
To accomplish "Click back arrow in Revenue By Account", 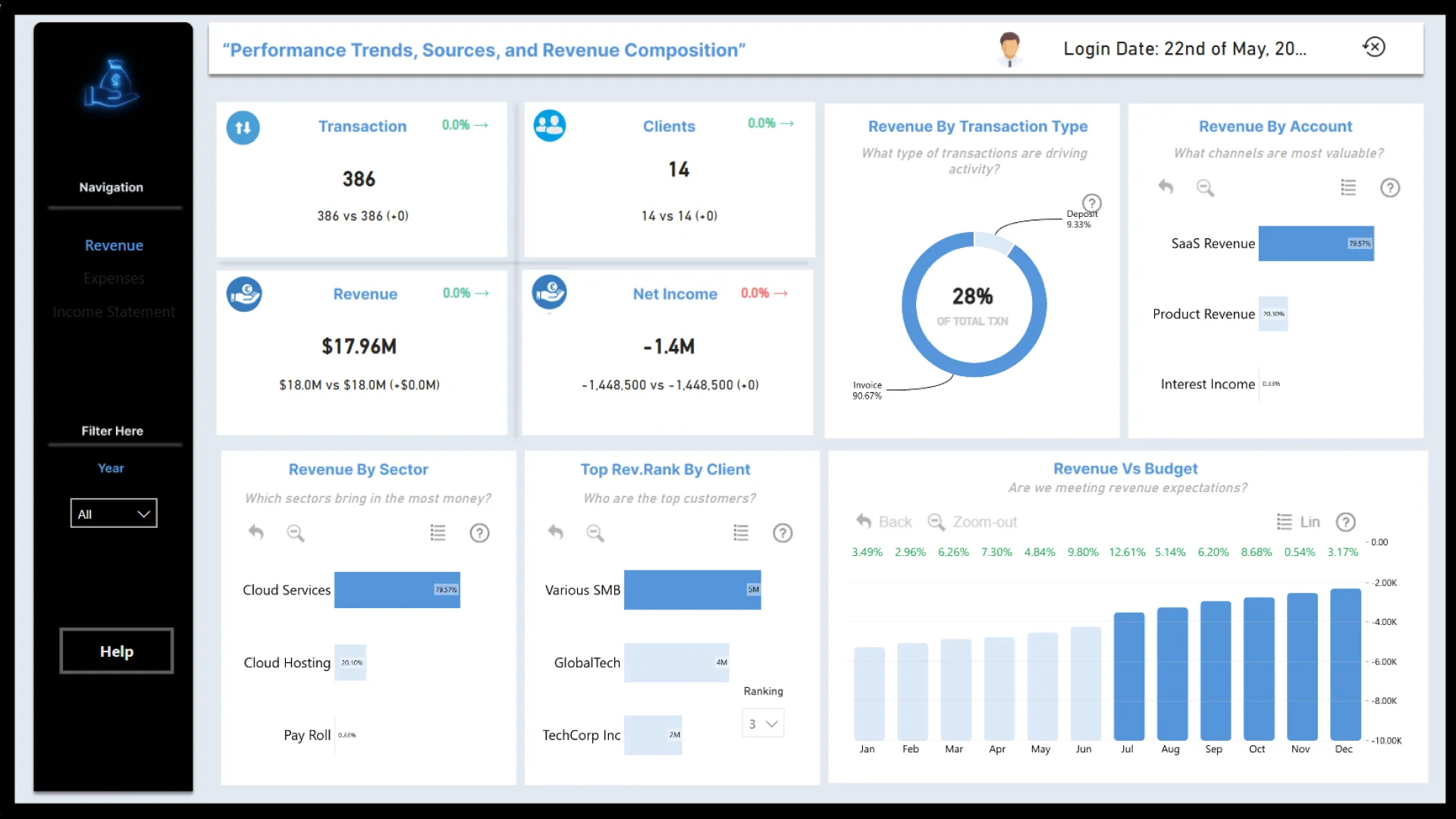I will point(1166,187).
